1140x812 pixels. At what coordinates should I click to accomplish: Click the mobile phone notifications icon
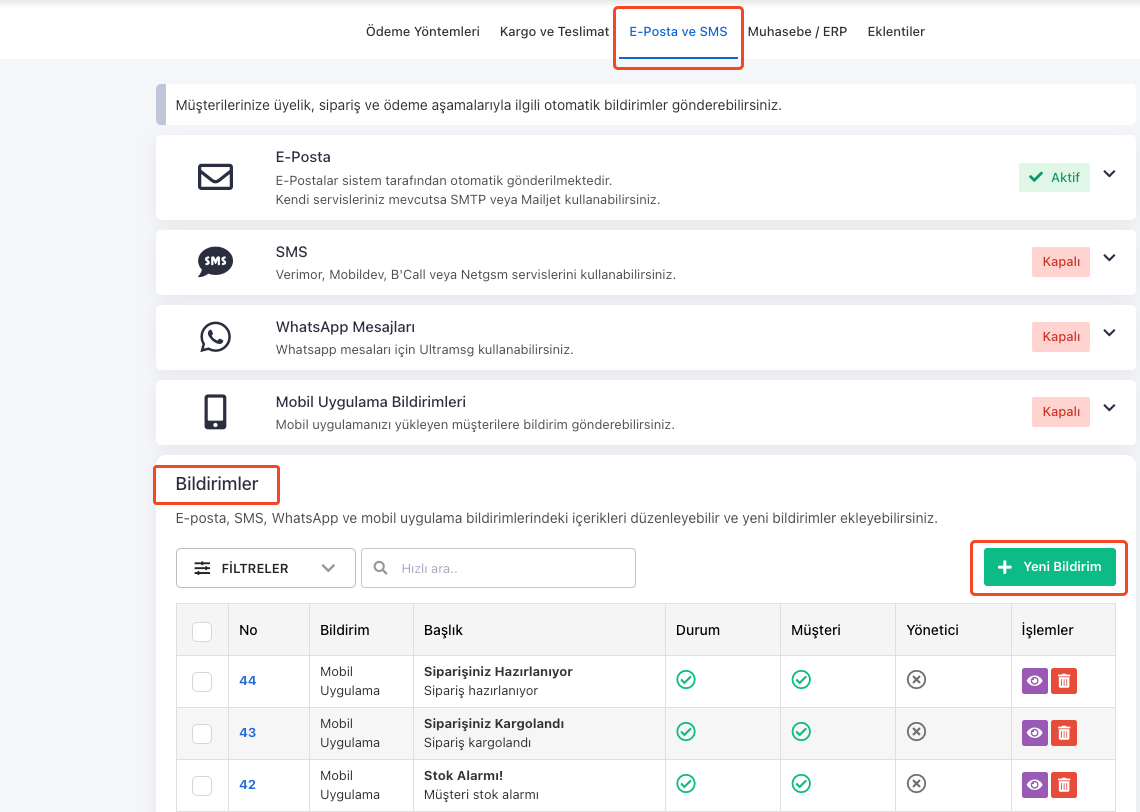tap(215, 411)
